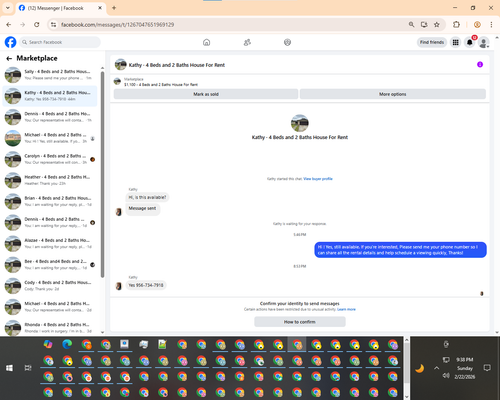This screenshot has height=400, width=500.
Task: Click the purple icon in the chat header
Action: click(480, 64)
